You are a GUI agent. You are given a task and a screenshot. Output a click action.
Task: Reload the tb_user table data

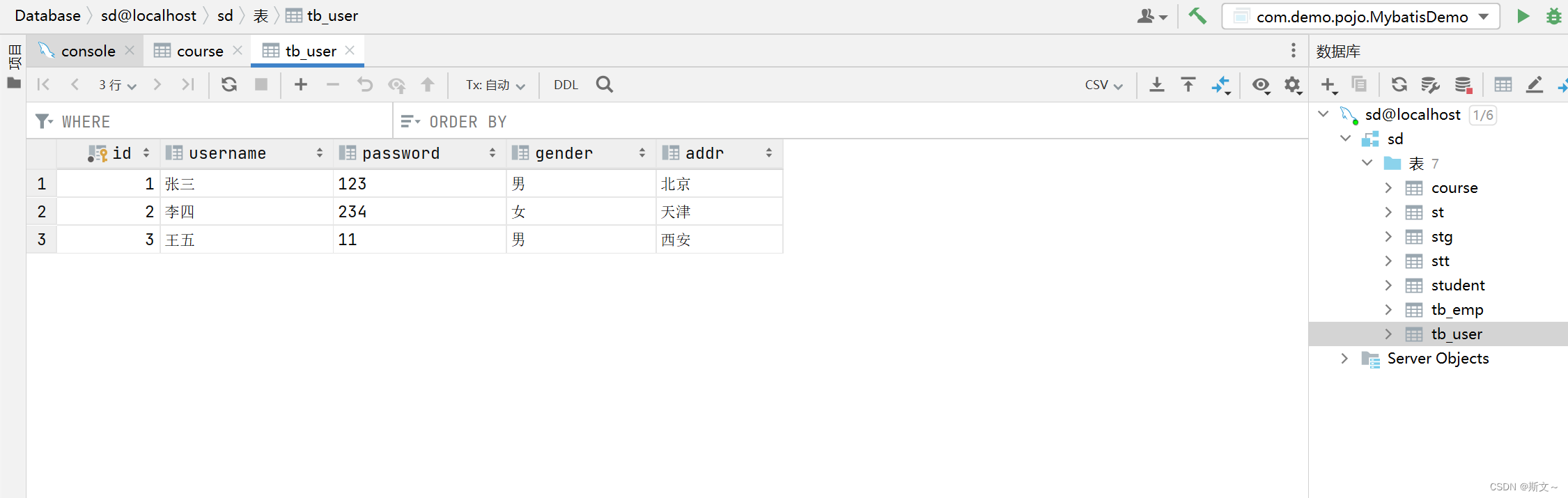pyautogui.click(x=229, y=84)
